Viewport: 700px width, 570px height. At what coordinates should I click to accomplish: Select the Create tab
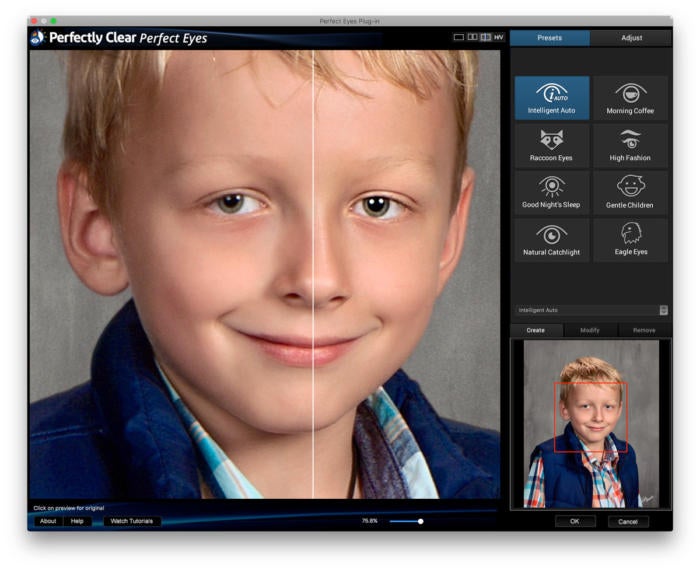click(x=536, y=330)
